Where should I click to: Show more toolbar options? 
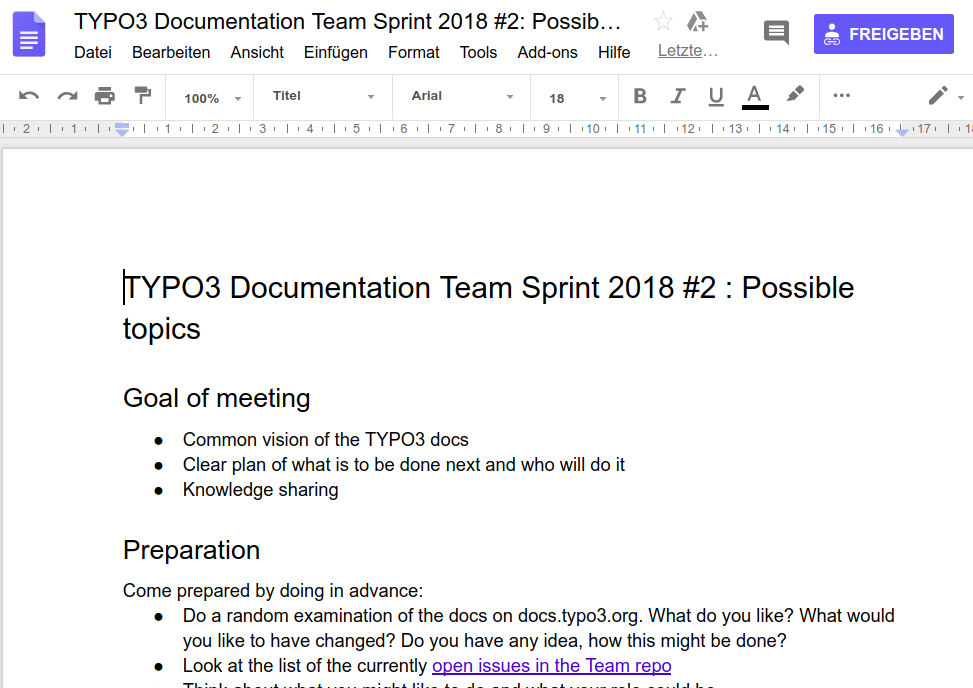pos(841,96)
